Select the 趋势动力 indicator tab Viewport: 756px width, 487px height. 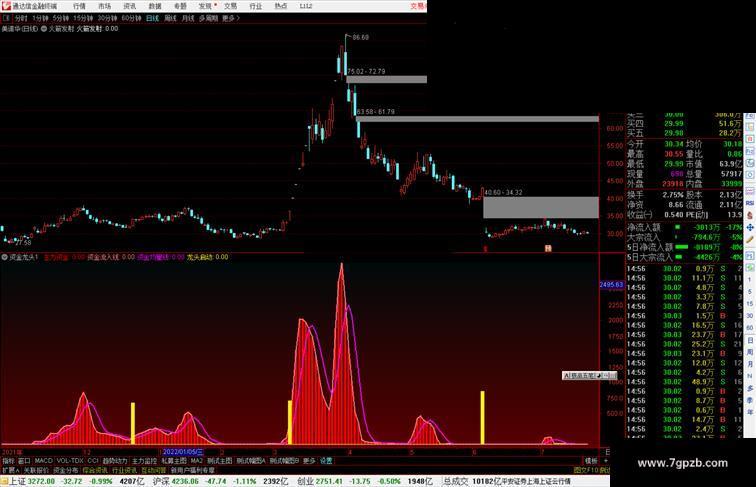(x=115, y=461)
